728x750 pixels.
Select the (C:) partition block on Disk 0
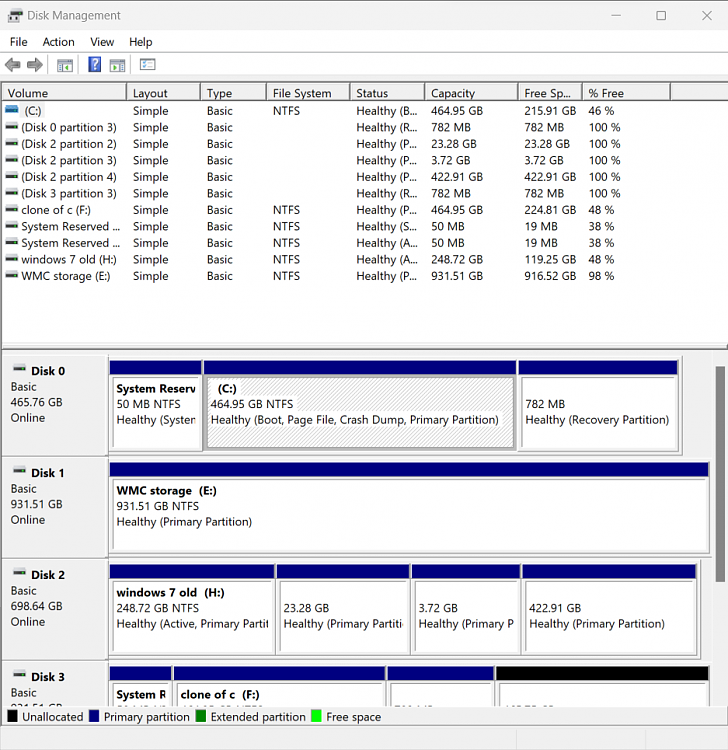click(360, 405)
